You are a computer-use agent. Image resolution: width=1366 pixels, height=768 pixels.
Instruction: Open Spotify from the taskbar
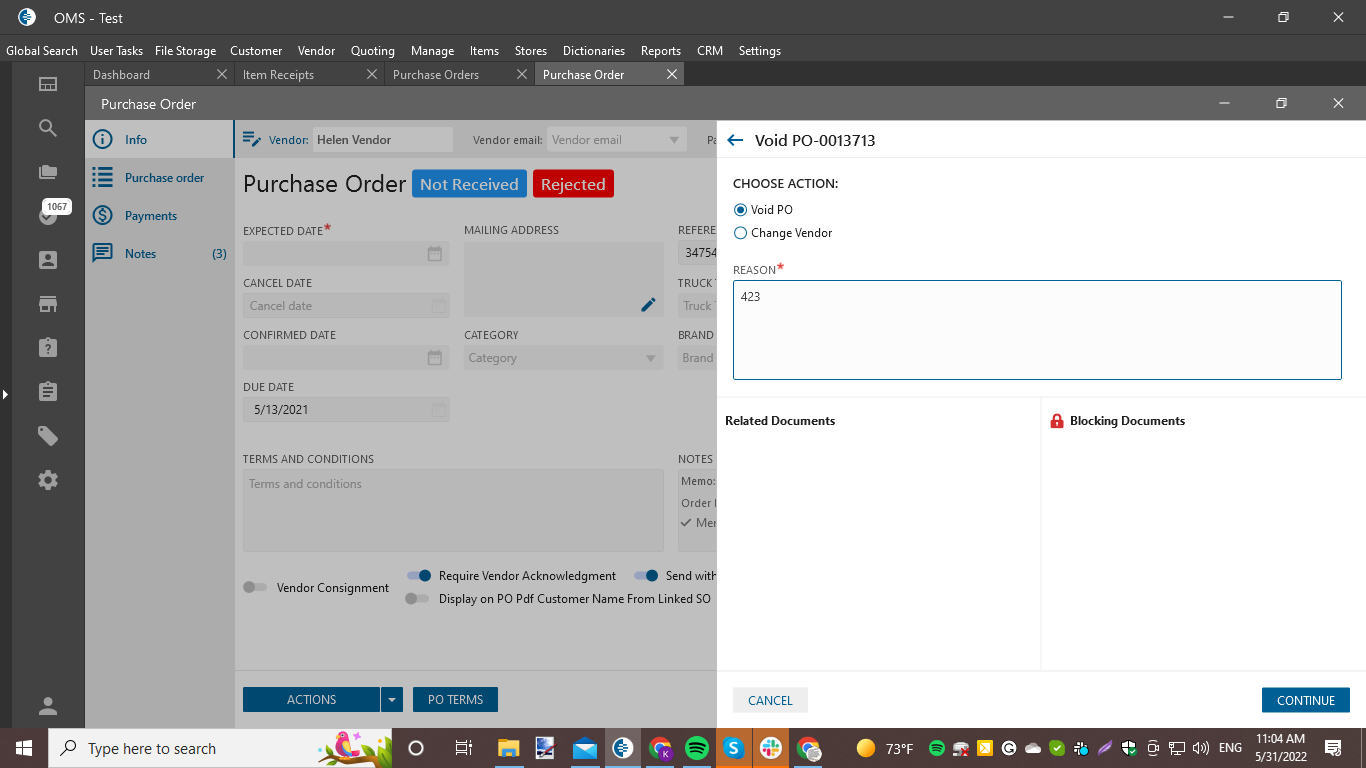tap(697, 748)
